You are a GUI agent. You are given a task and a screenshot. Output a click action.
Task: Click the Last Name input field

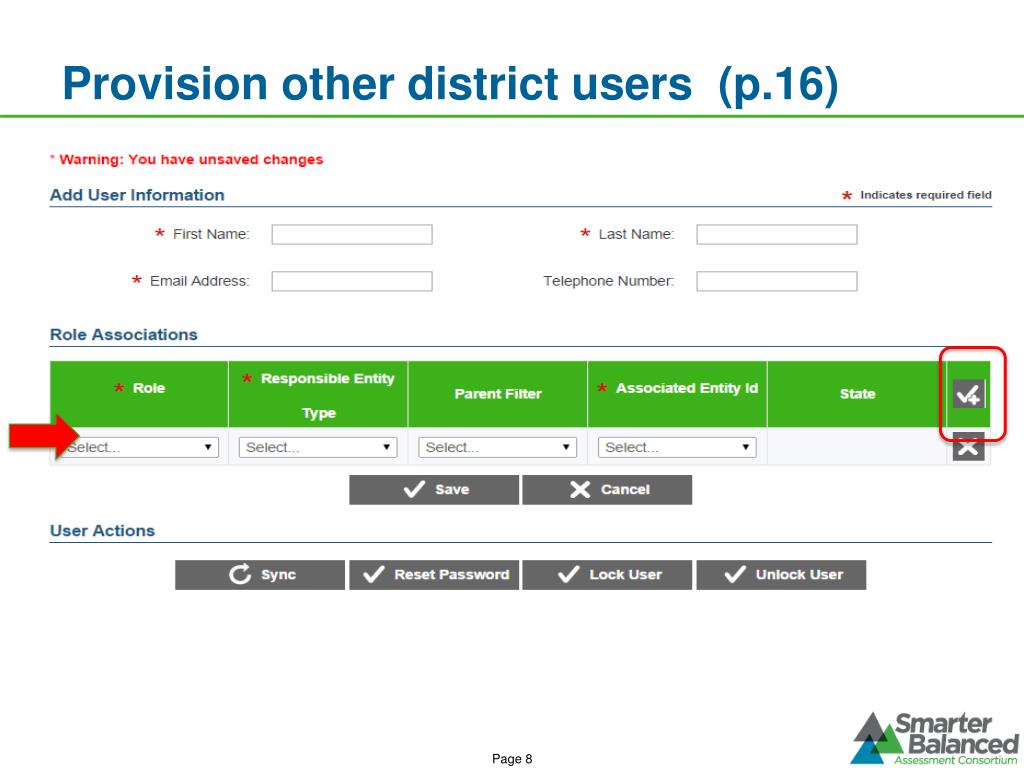(776, 234)
